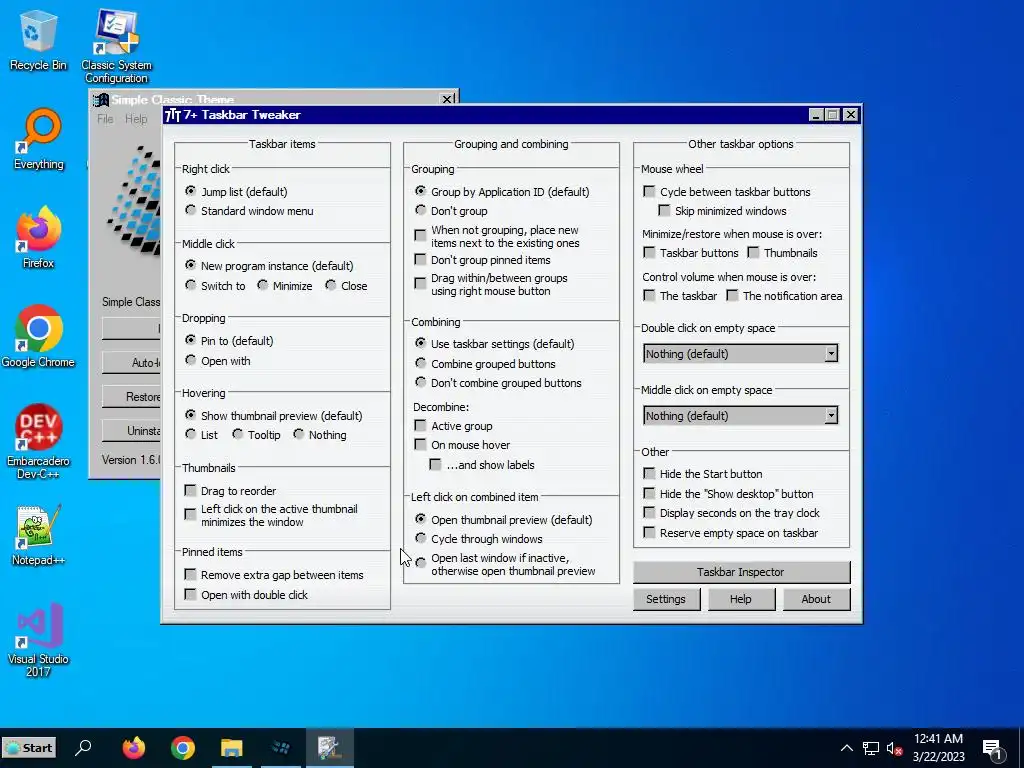This screenshot has height=768, width=1024.
Task: Click the muted volume tray icon
Action: pyautogui.click(x=894, y=748)
